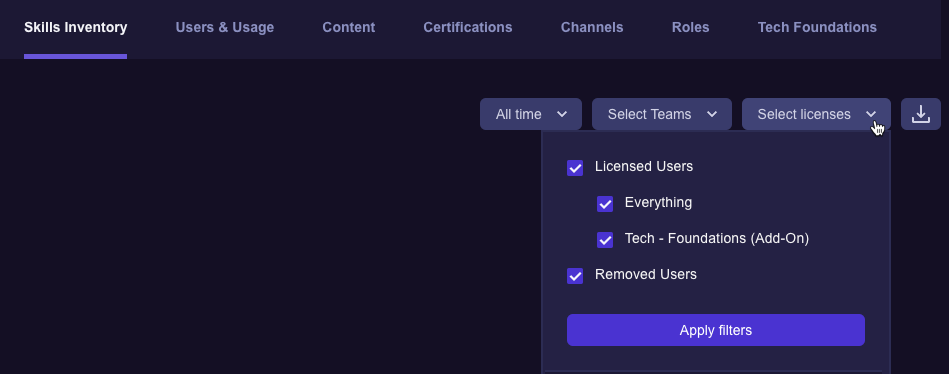This screenshot has height=374, width=949.
Task: Open the Tech Foundations tab
Action: tap(817, 27)
